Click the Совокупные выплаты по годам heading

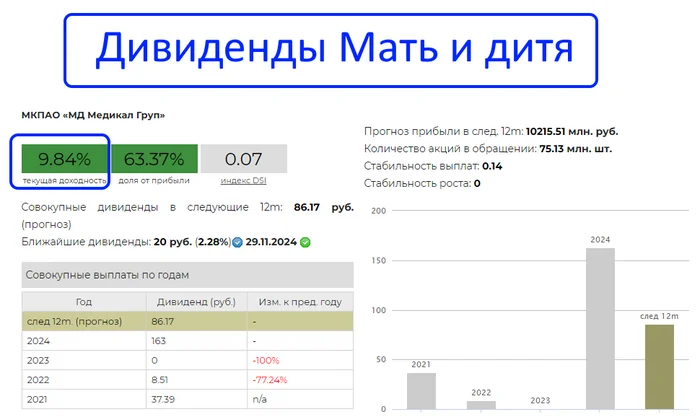pos(107,275)
